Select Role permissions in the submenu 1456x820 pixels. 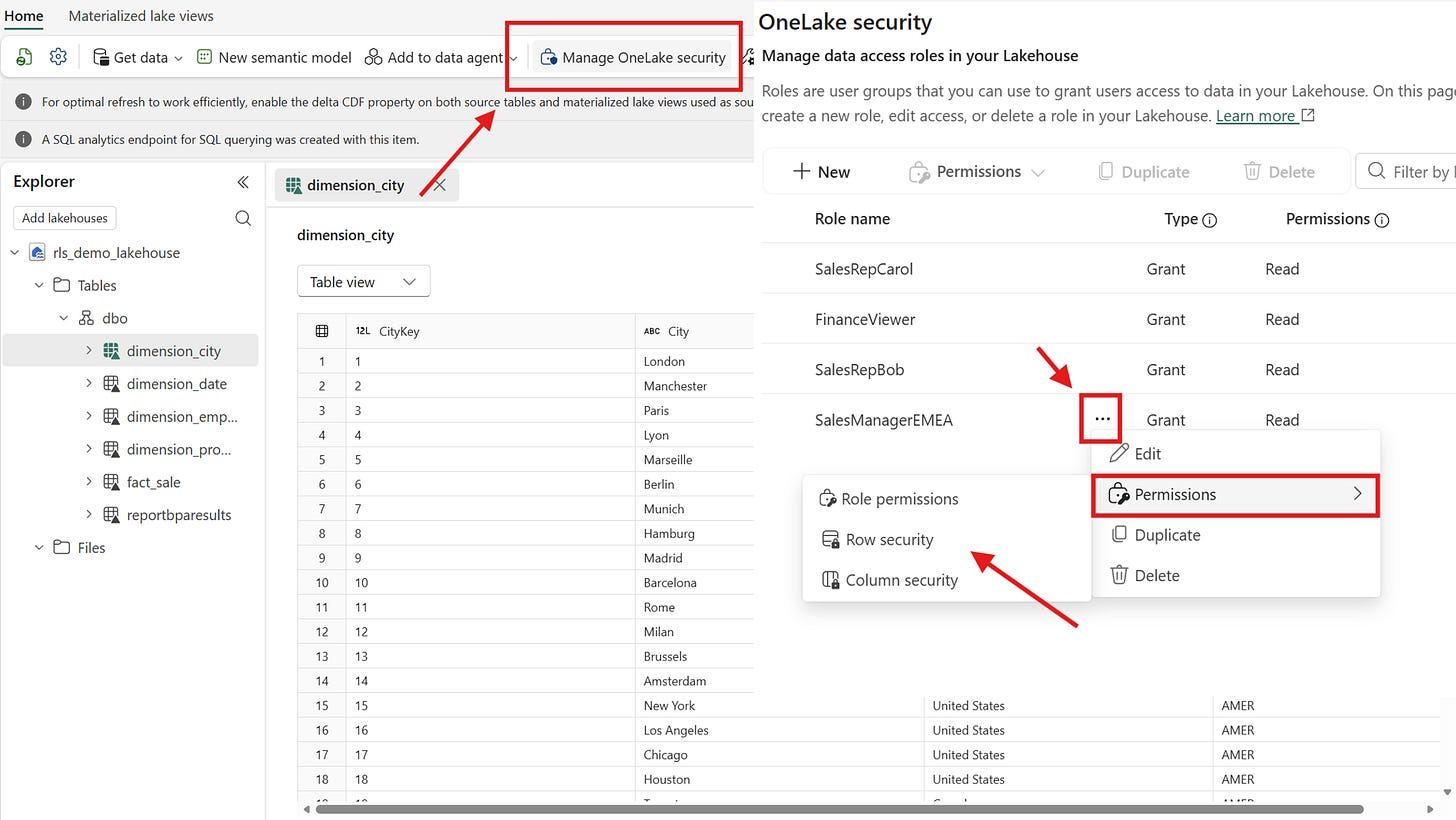click(x=946, y=499)
